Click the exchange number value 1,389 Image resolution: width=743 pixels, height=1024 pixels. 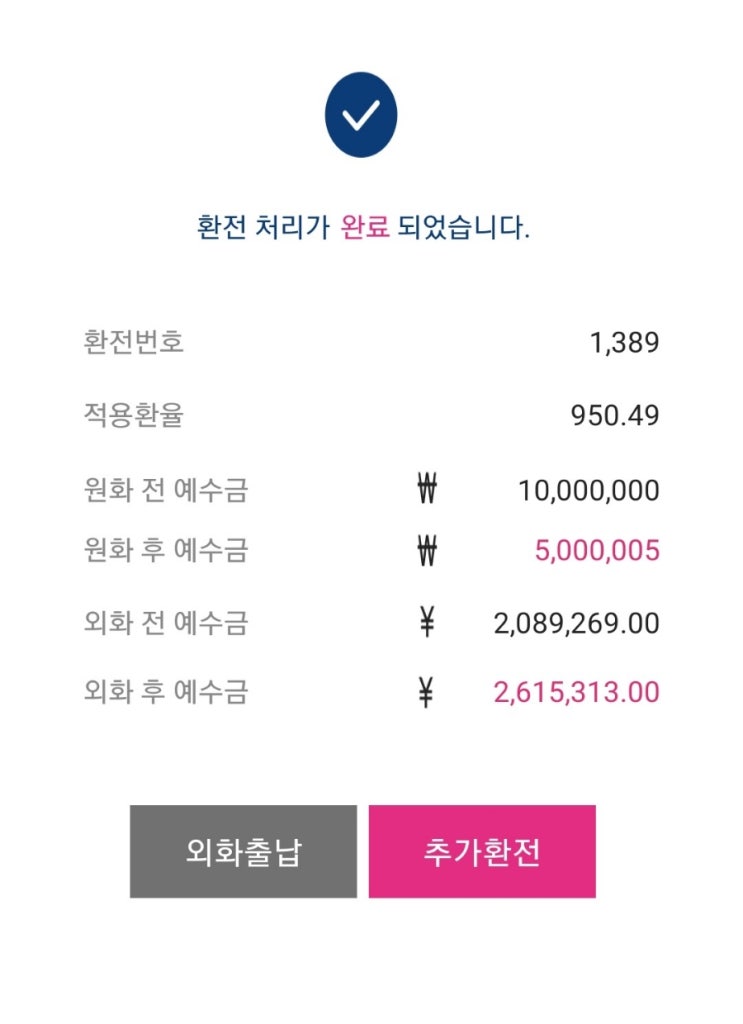point(624,343)
